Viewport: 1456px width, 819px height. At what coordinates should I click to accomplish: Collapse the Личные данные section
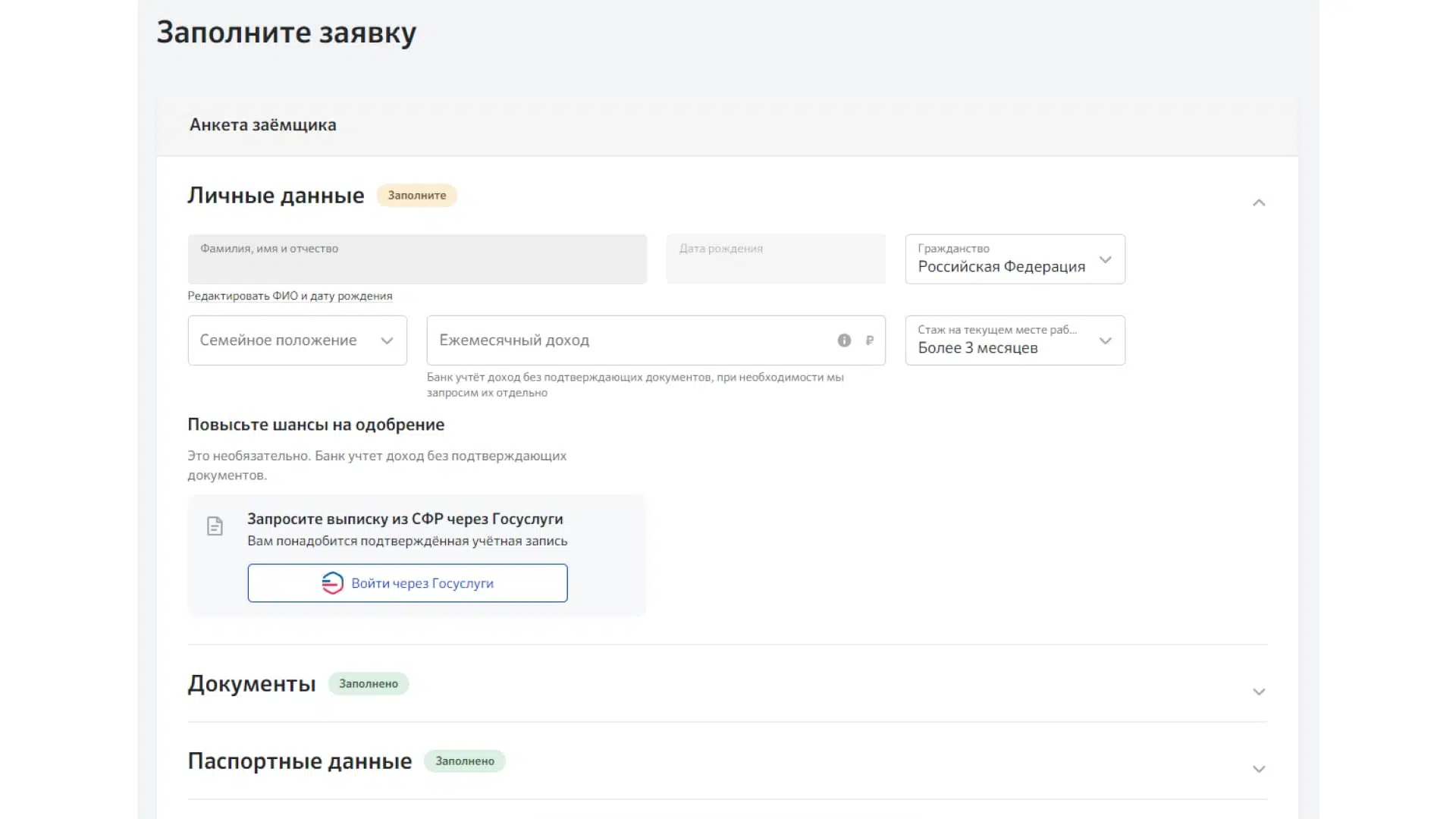[x=1259, y=202]
